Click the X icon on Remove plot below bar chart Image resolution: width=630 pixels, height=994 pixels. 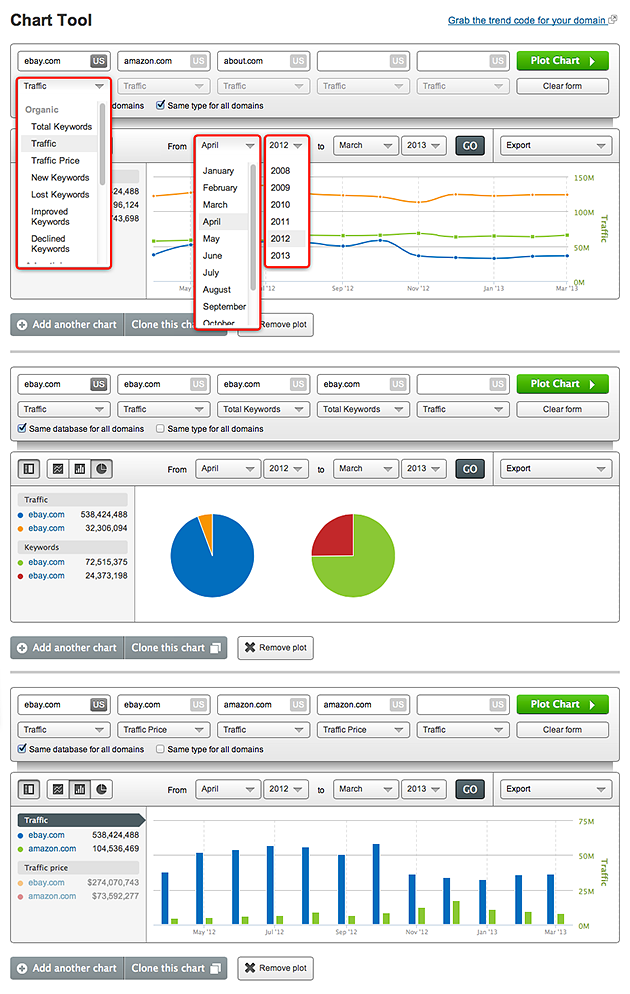click(x=250, y=968)
